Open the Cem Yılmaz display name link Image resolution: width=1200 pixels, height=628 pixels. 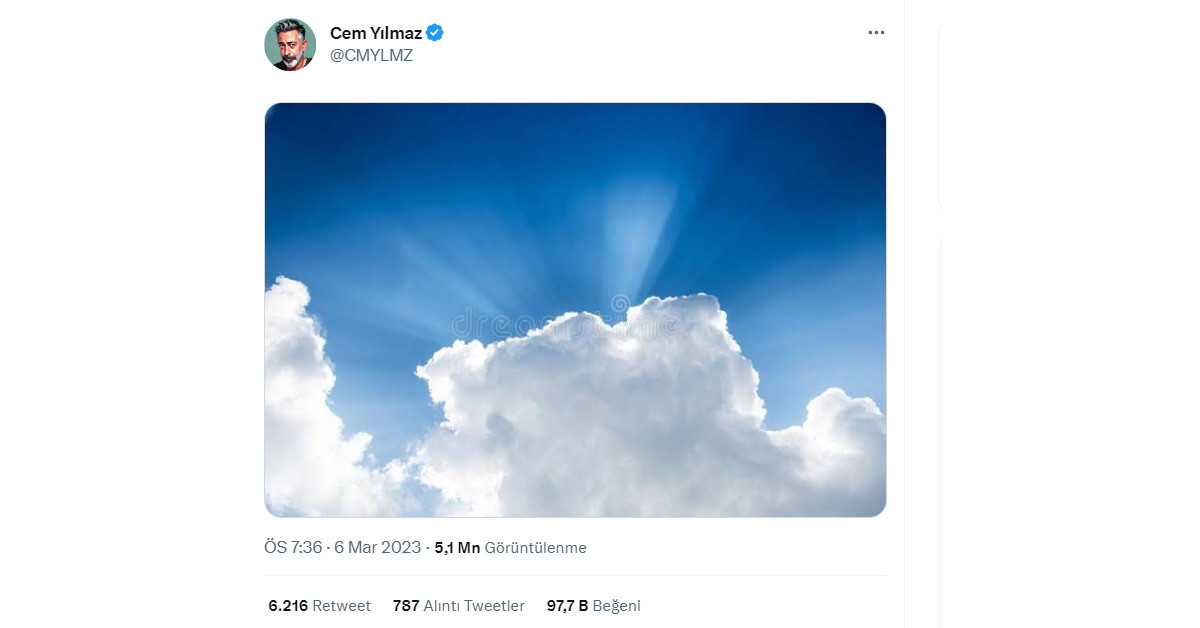[x=376, y=33]
